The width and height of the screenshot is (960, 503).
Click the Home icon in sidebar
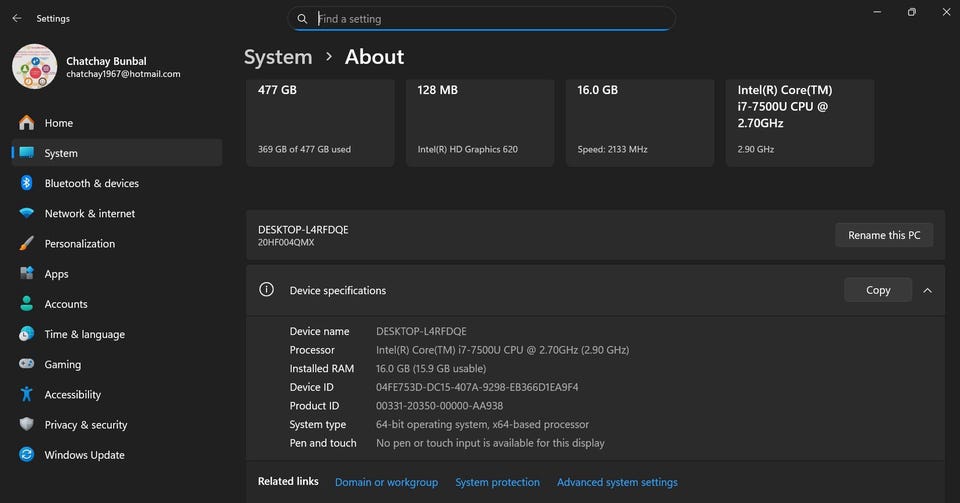point(26,123)
